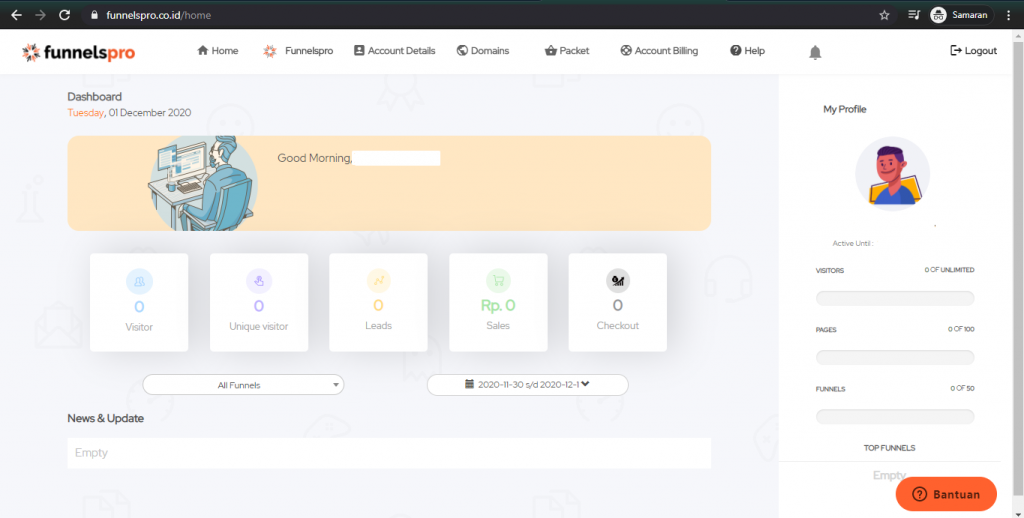Open Account Billing page

point(659,51)
